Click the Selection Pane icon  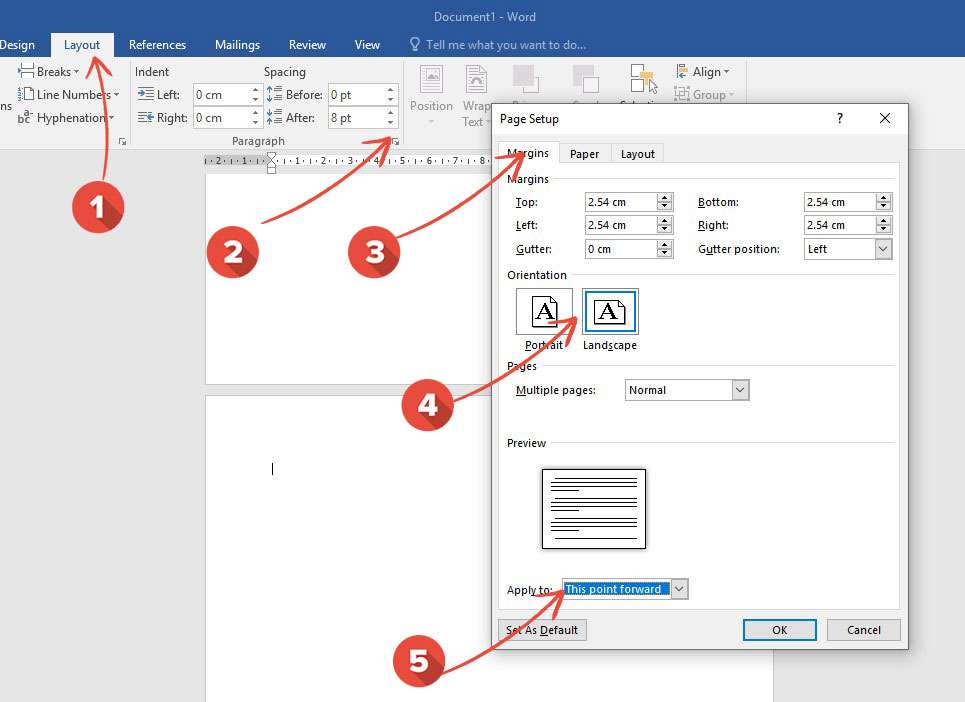[x=644, y=80]
